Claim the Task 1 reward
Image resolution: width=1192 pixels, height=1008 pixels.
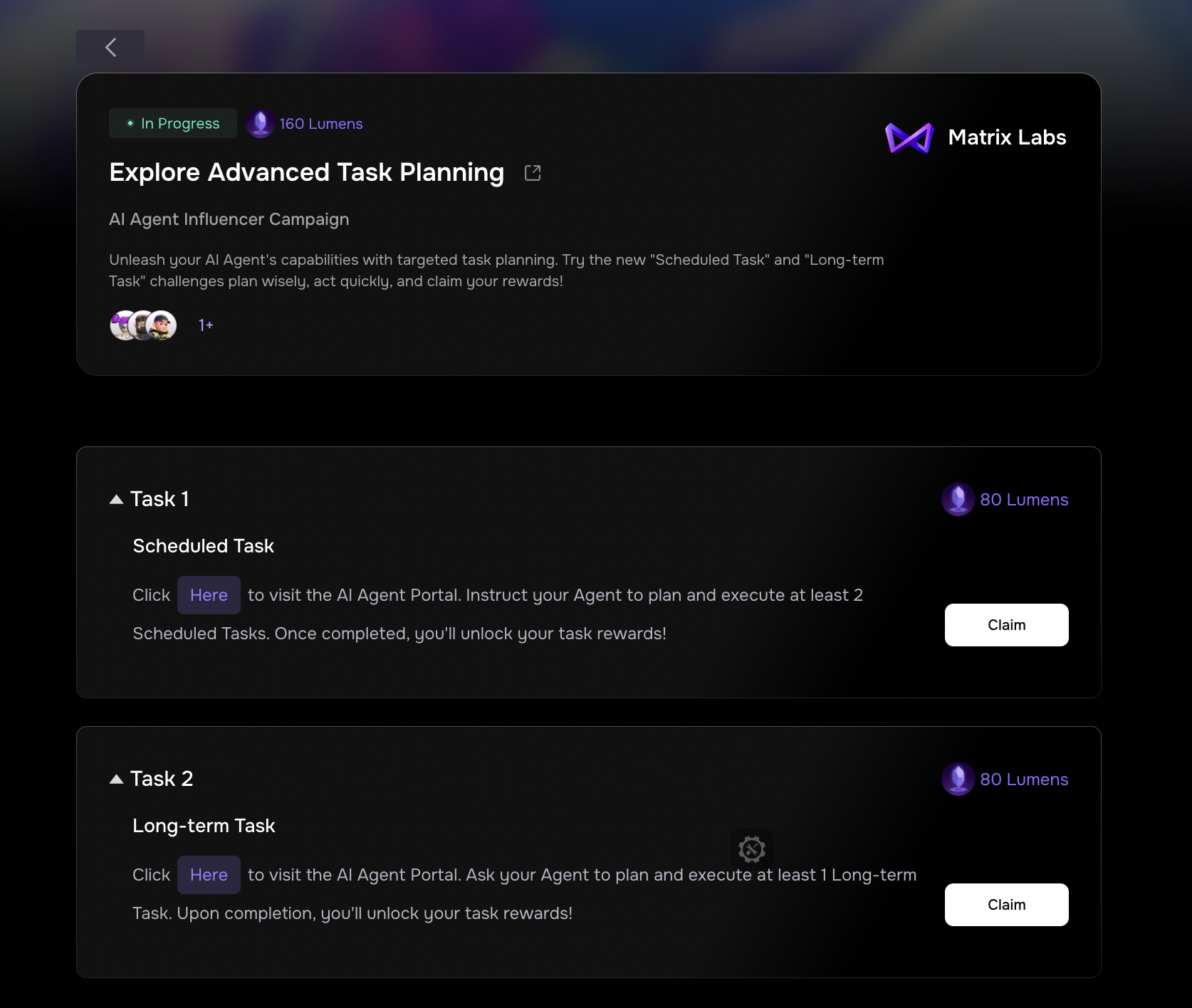tap(1006, 625)
